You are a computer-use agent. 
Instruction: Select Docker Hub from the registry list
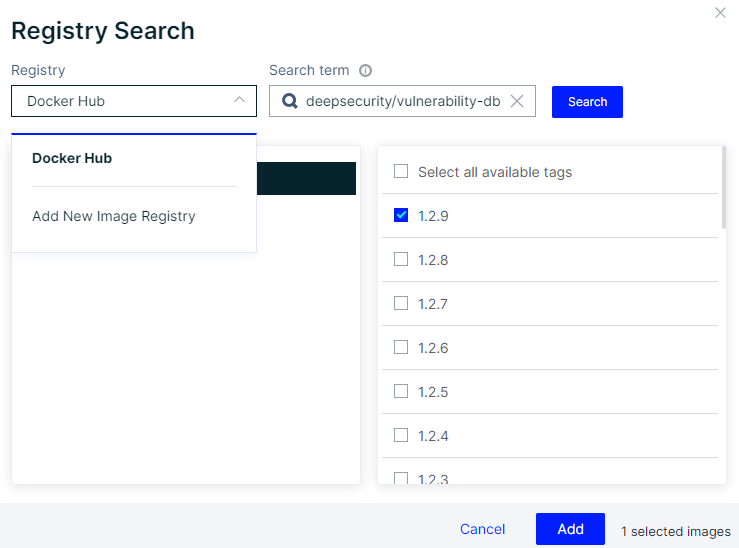click(x=72, y=158)
